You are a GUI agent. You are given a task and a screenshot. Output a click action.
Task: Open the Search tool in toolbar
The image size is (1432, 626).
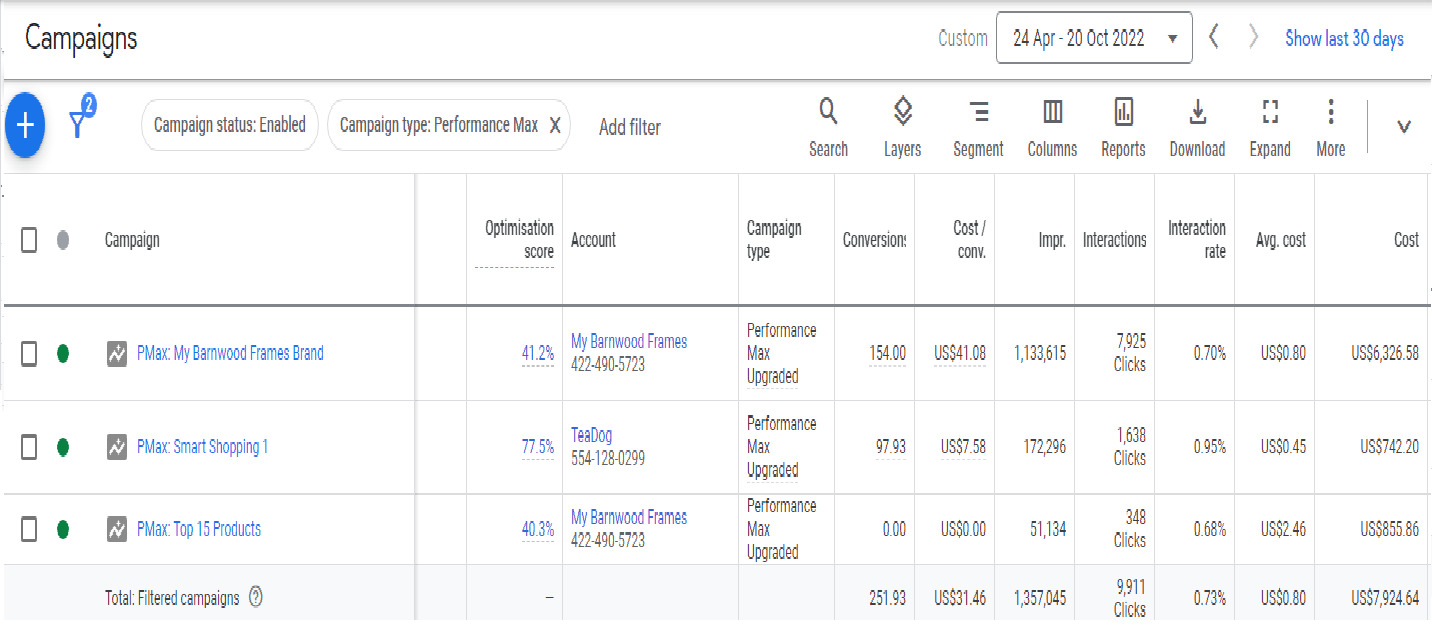click(x=828, y=127)
